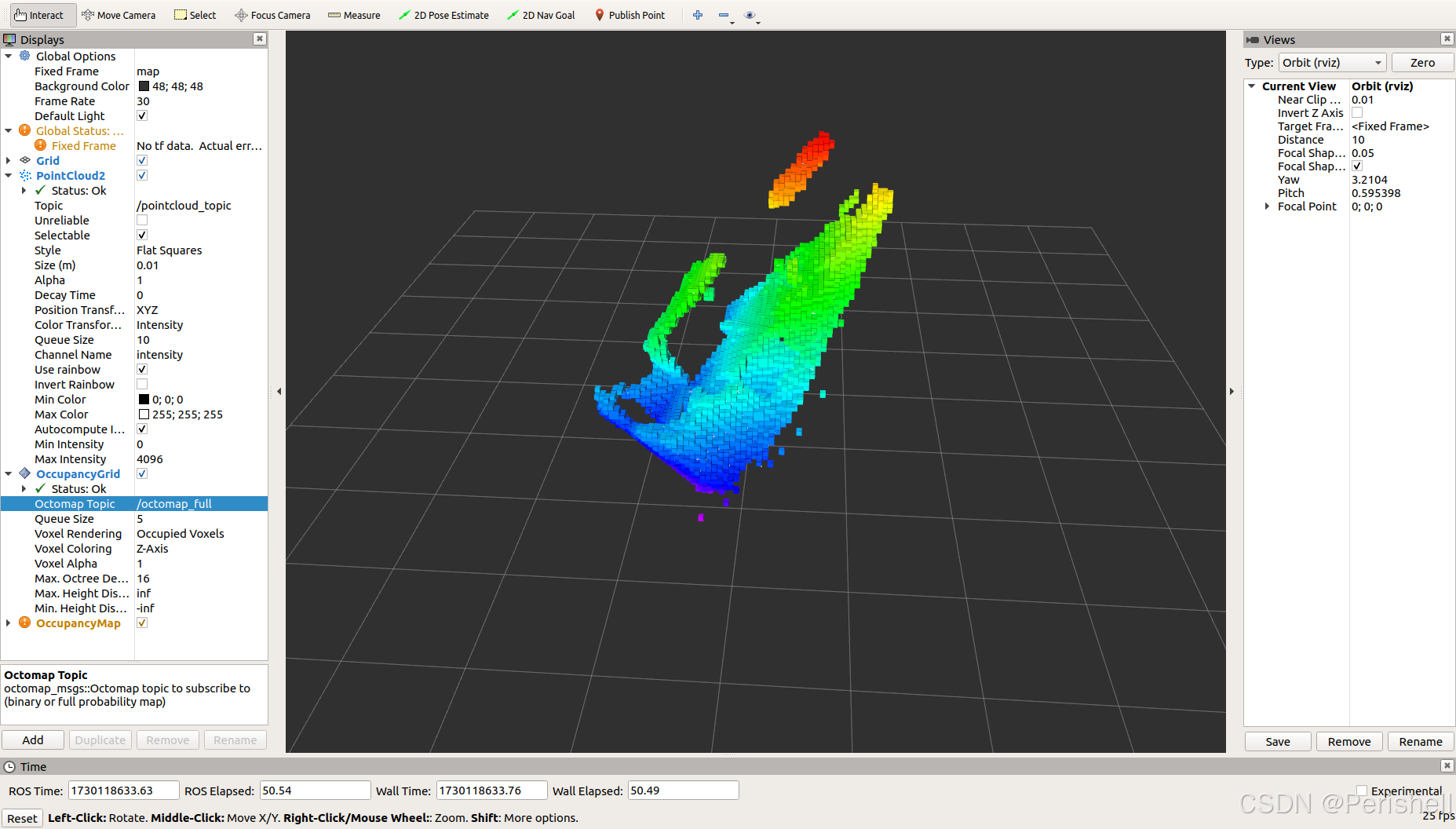Click the Displays panel monitor icon
Image resolution: width=1456 pixels, height=829 pixels.
[9, 39]
